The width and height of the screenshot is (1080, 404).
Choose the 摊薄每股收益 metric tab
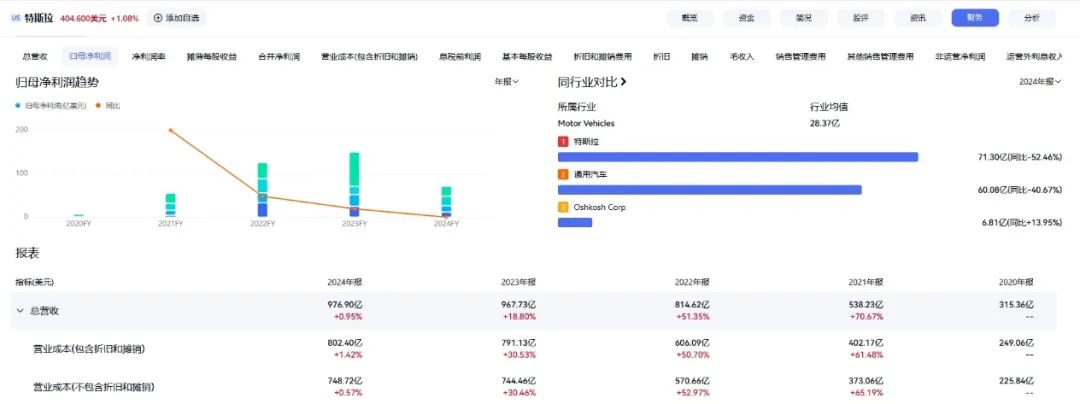211,56
